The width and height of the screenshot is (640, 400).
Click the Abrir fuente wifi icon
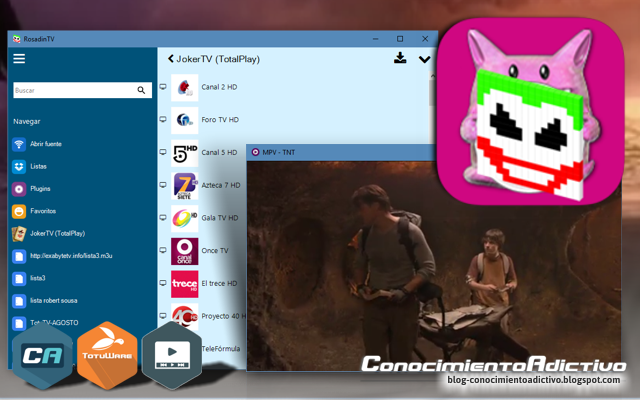[19, 144]
